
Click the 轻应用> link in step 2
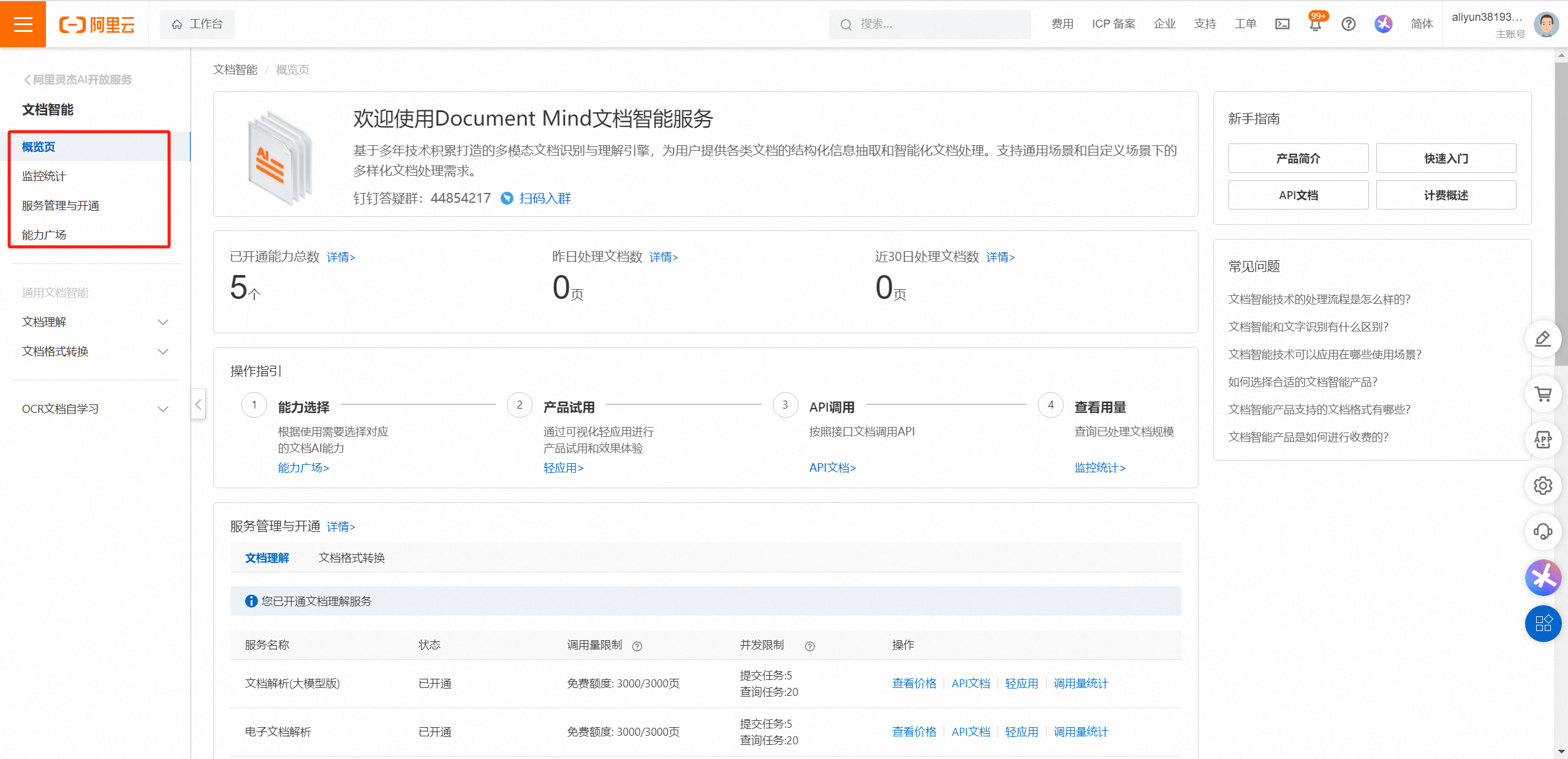tap(563, 467)
